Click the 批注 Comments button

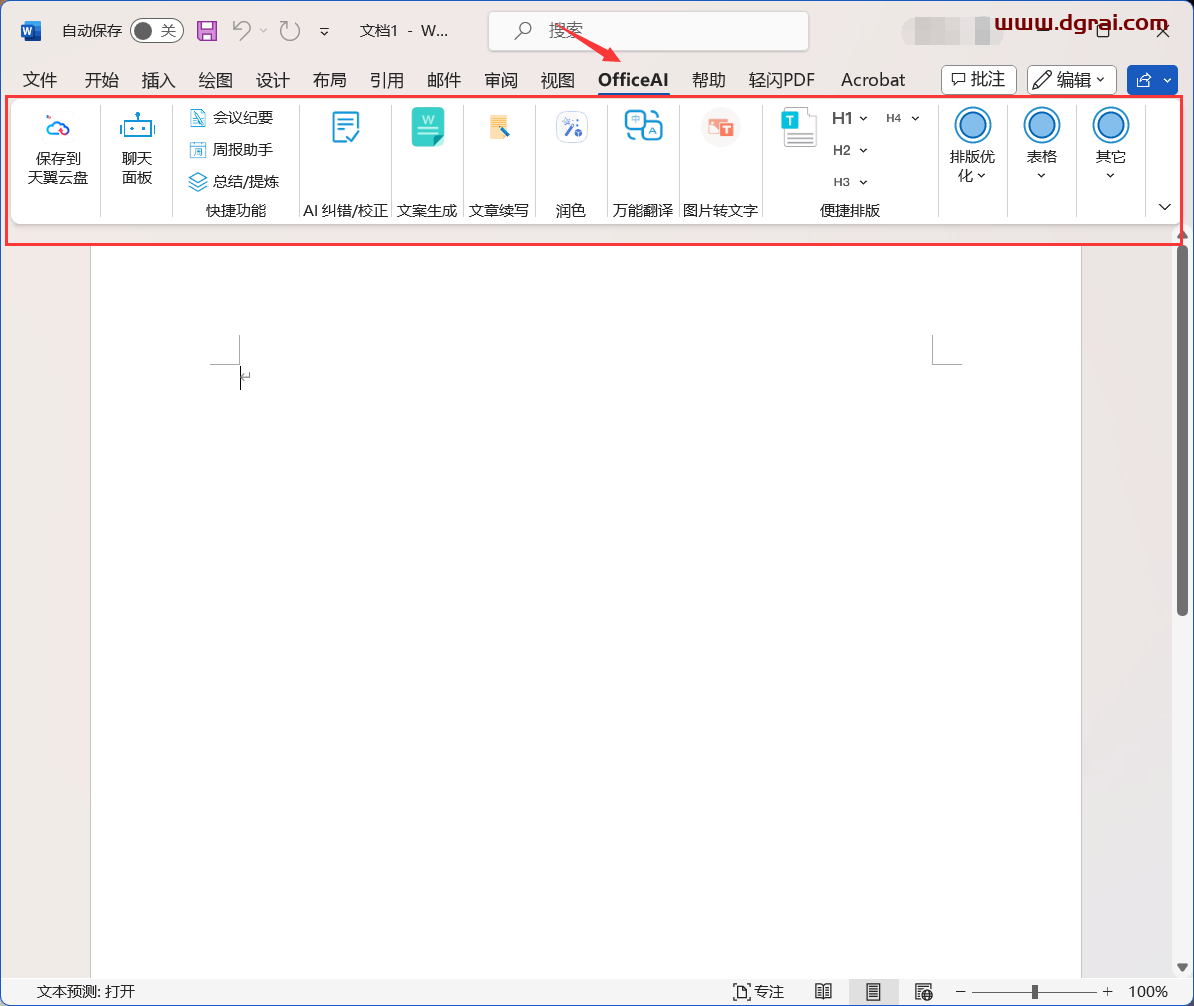click(979, 79)
